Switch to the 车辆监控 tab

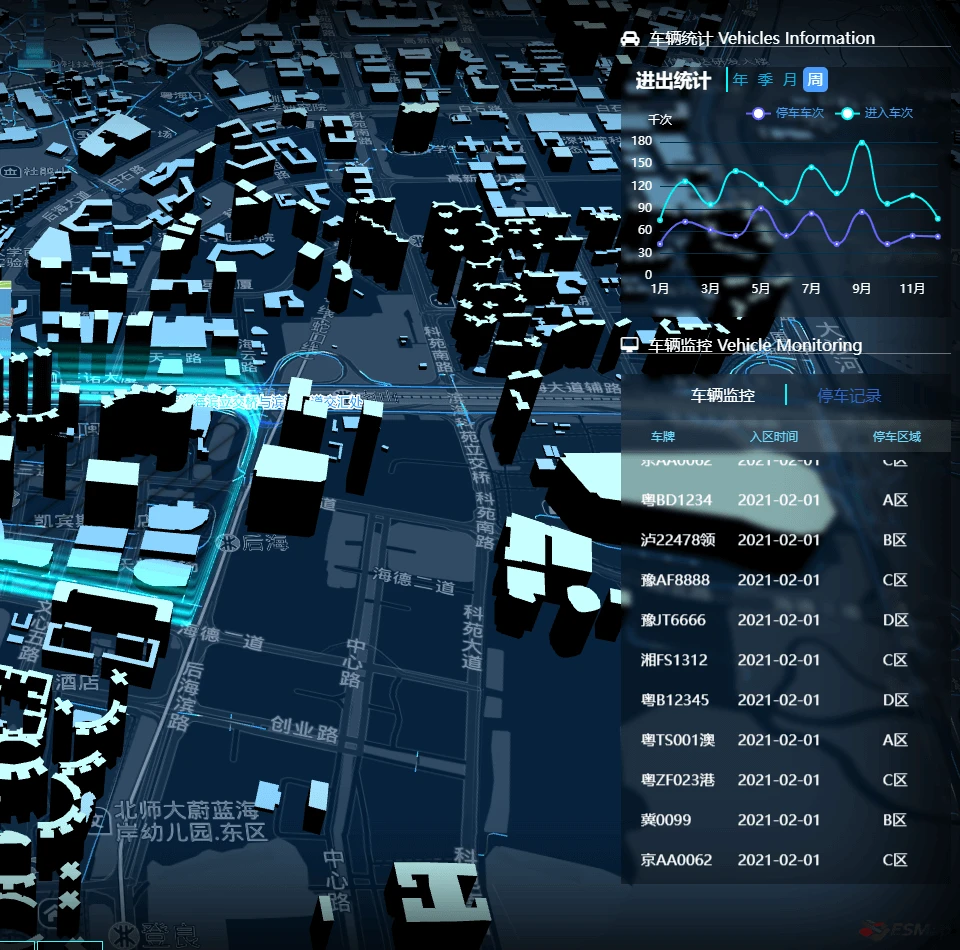(722, 396)
